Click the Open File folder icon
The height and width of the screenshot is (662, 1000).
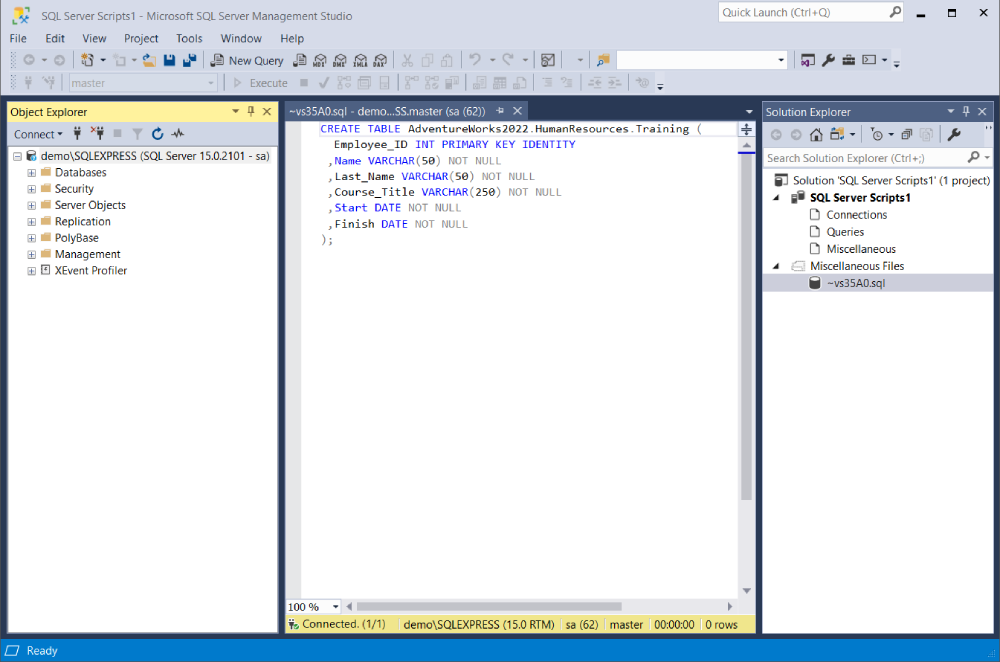(x=149, y=60)
